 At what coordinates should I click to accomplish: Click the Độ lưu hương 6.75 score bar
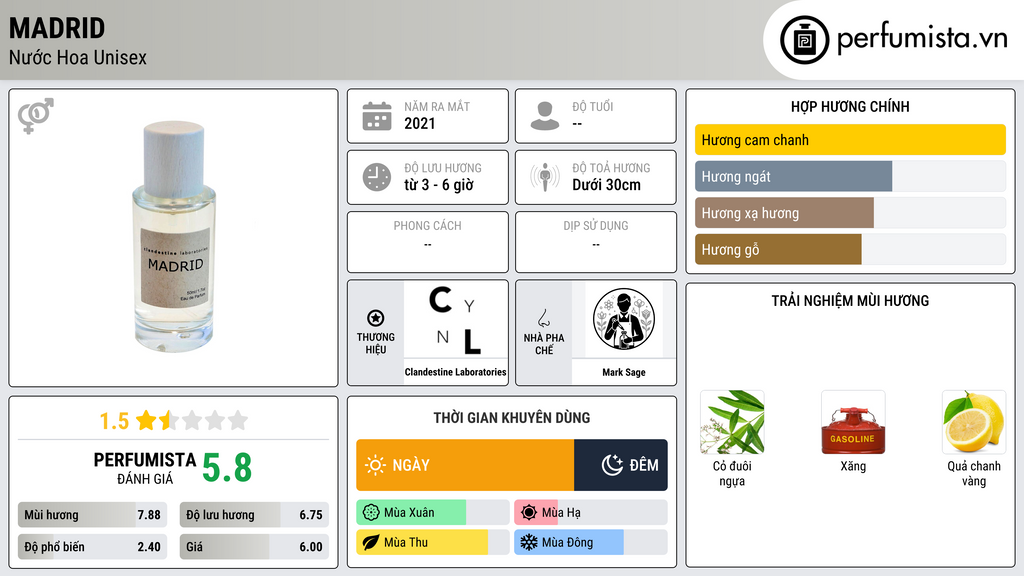click(x=254, y=515)
